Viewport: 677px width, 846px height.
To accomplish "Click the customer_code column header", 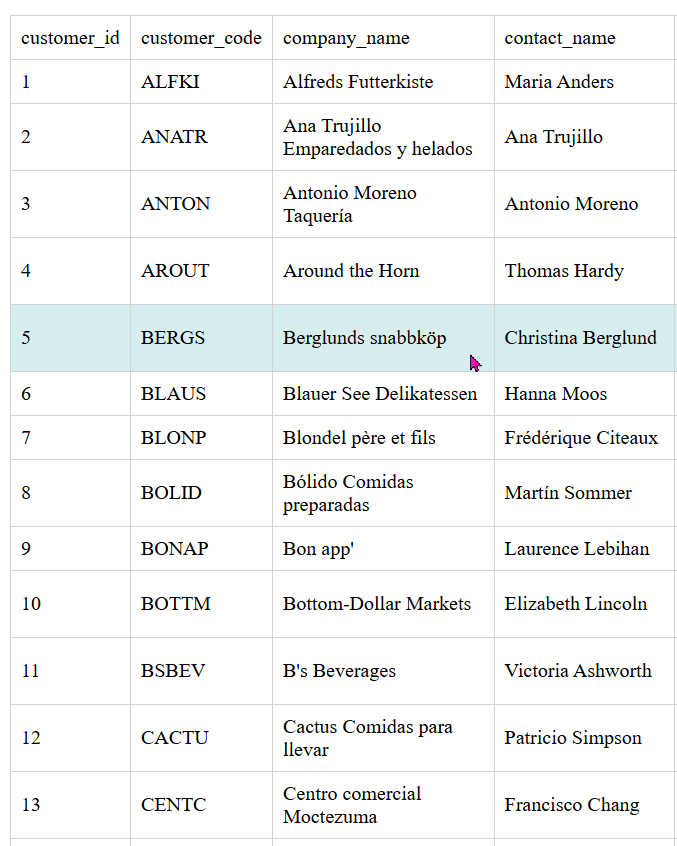I will click(201, 38).
